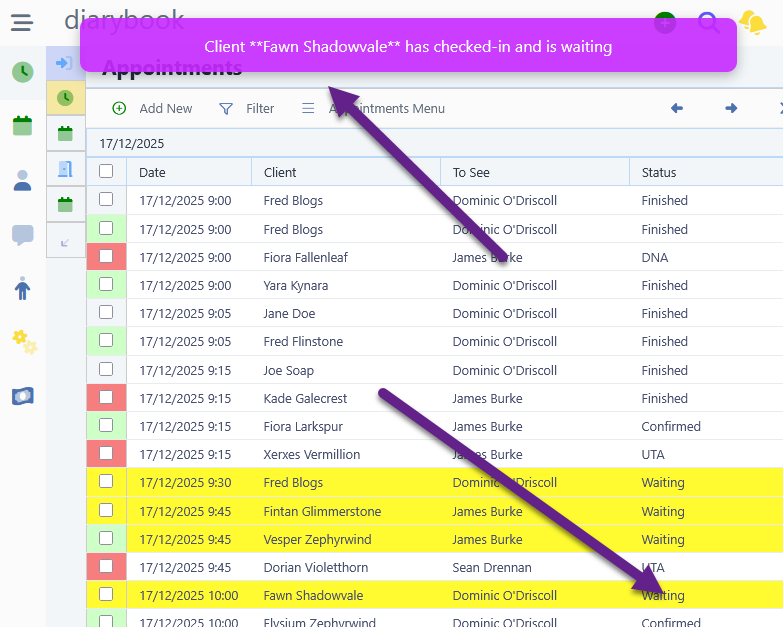Open the chat bubble messages icon
This screenshot has width=783, height=627.
[x=22, y=235]
